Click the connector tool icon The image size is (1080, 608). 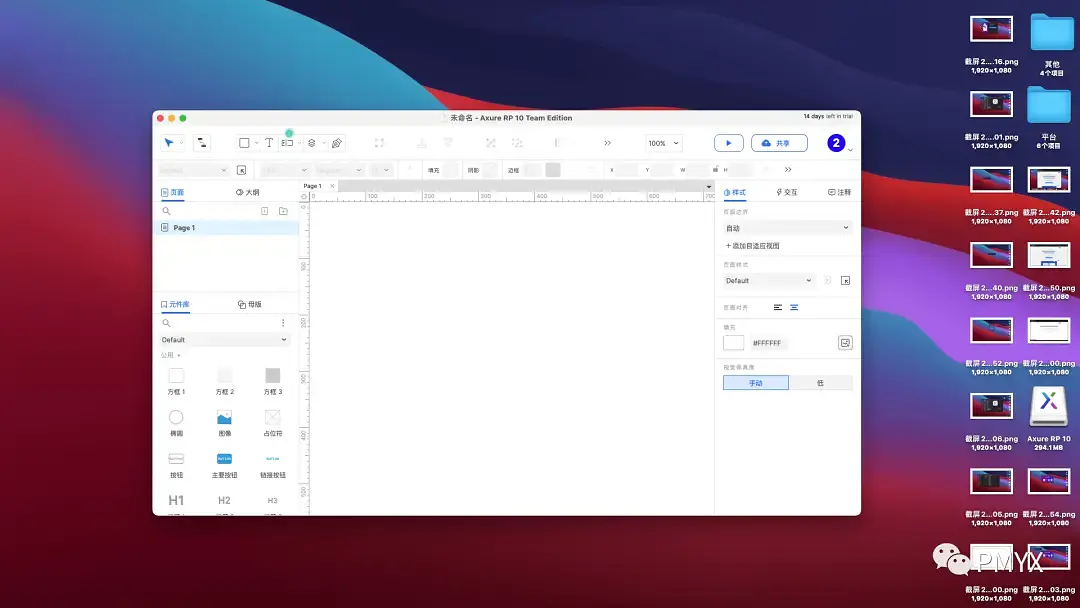click(x=202, y=143)
